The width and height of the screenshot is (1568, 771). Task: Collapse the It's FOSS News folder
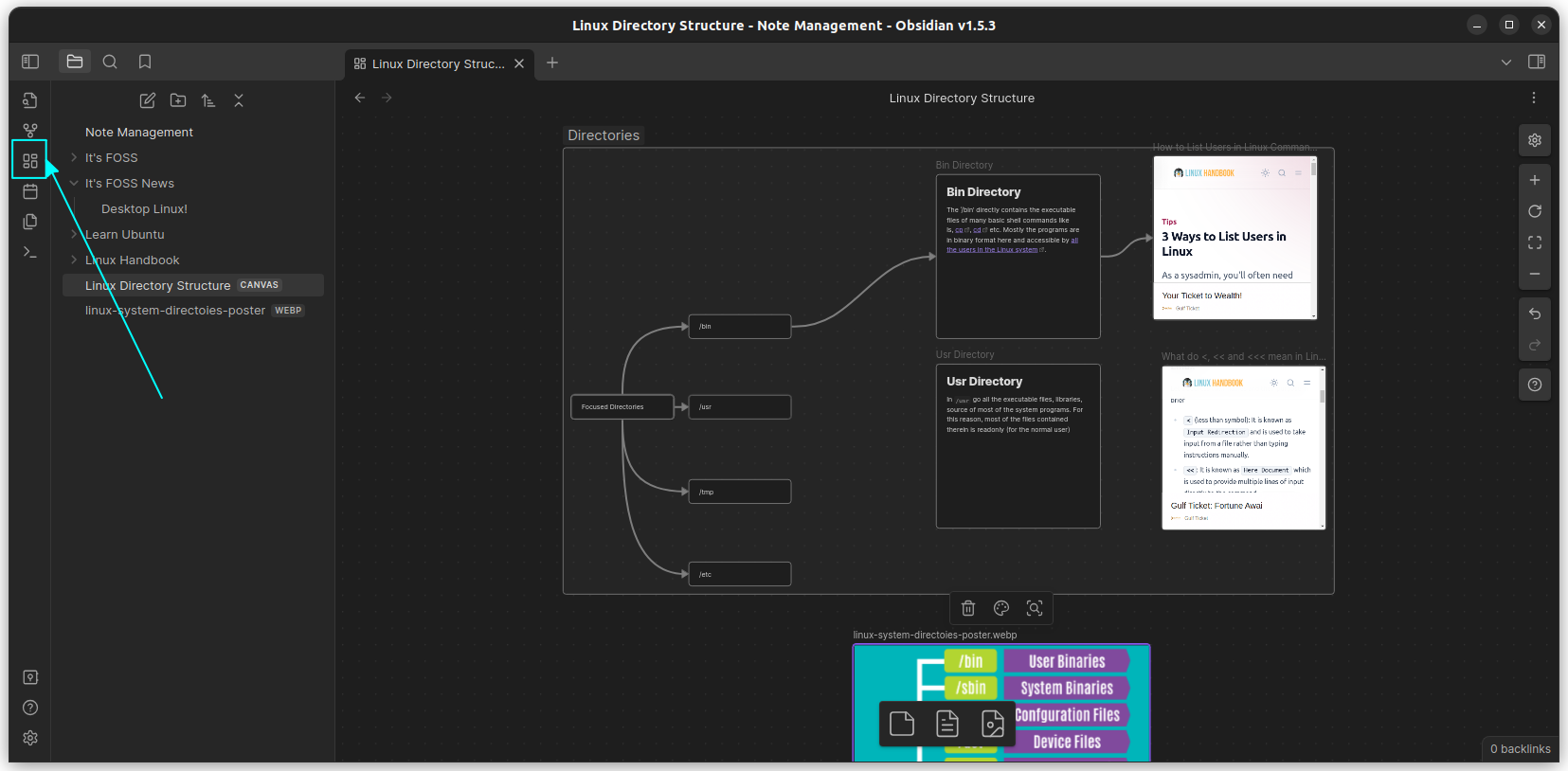(x=74, y=184)
